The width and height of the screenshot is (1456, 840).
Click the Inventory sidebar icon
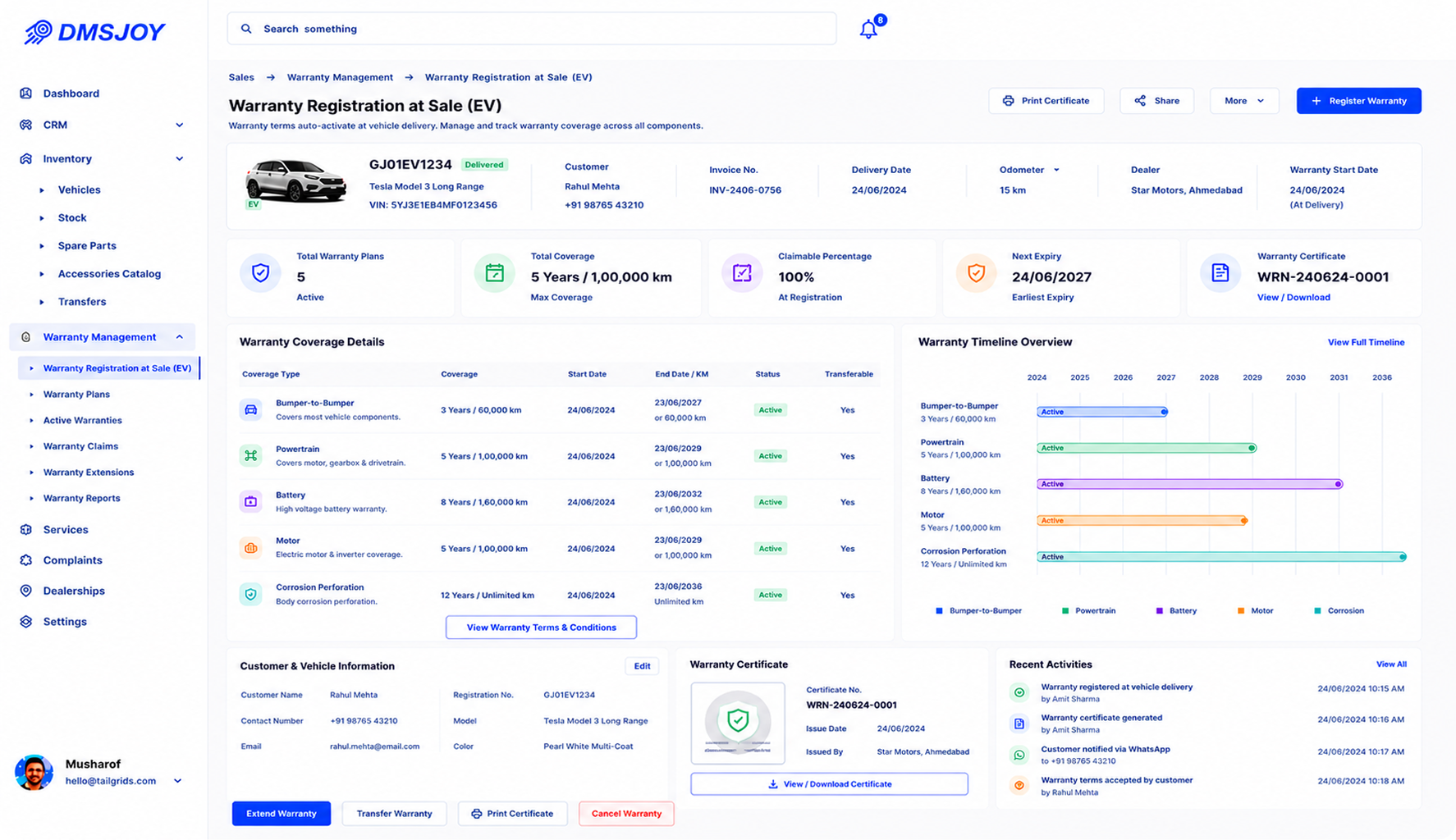[26, 158]
